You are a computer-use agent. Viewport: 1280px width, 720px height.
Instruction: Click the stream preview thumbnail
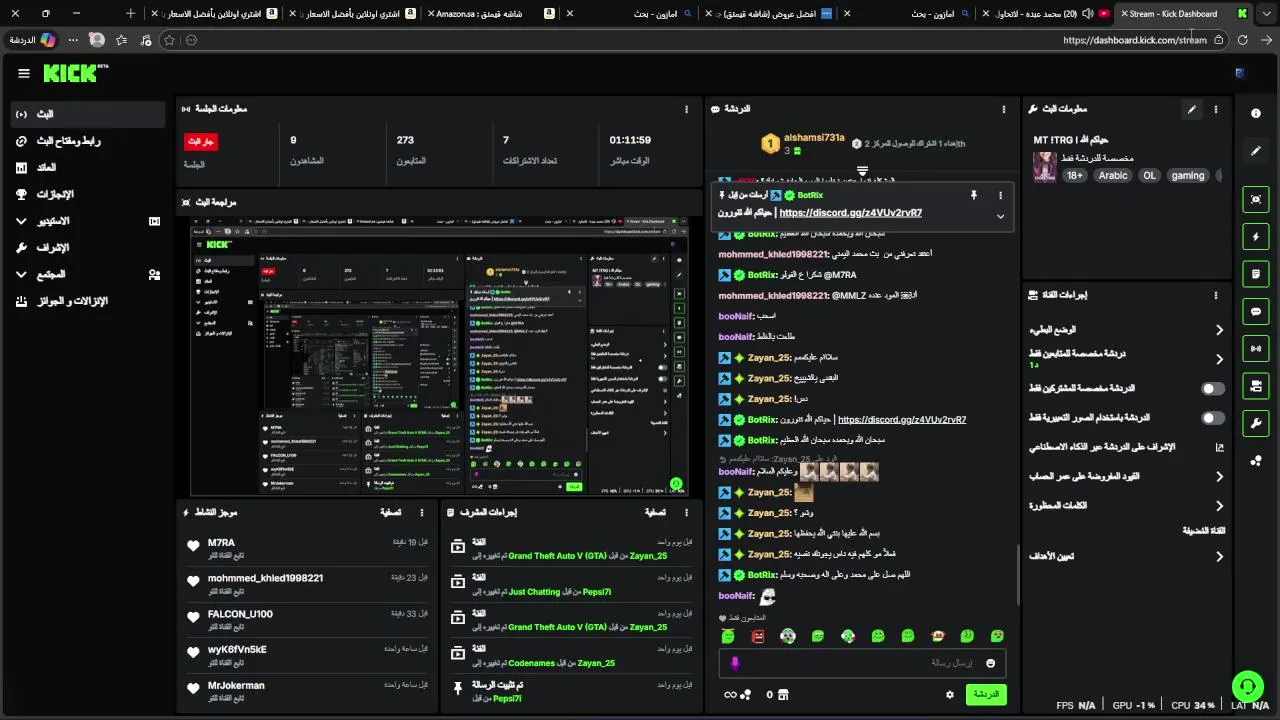click(439, 356)
